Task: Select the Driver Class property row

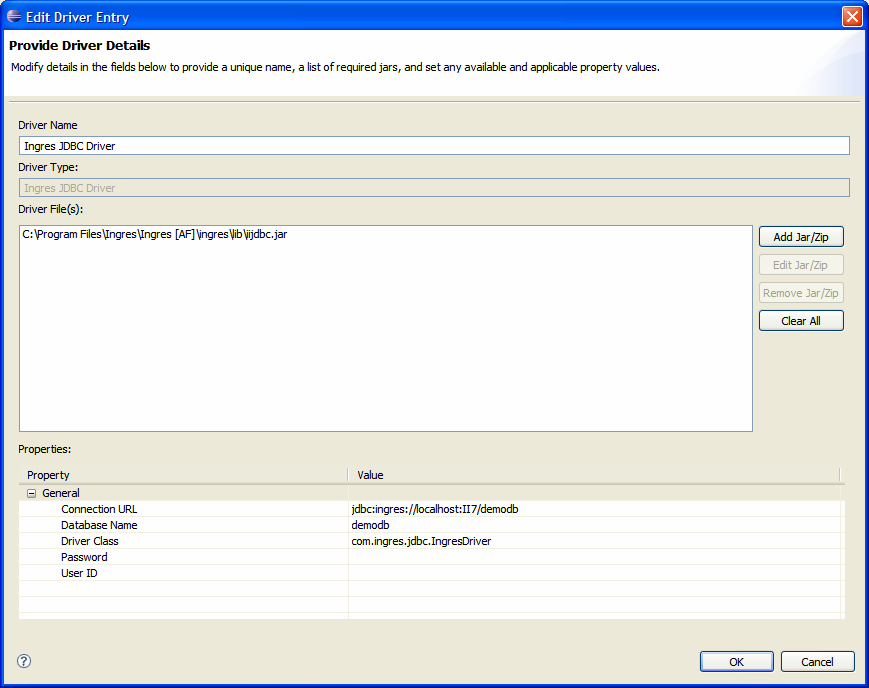Action: 90,541
